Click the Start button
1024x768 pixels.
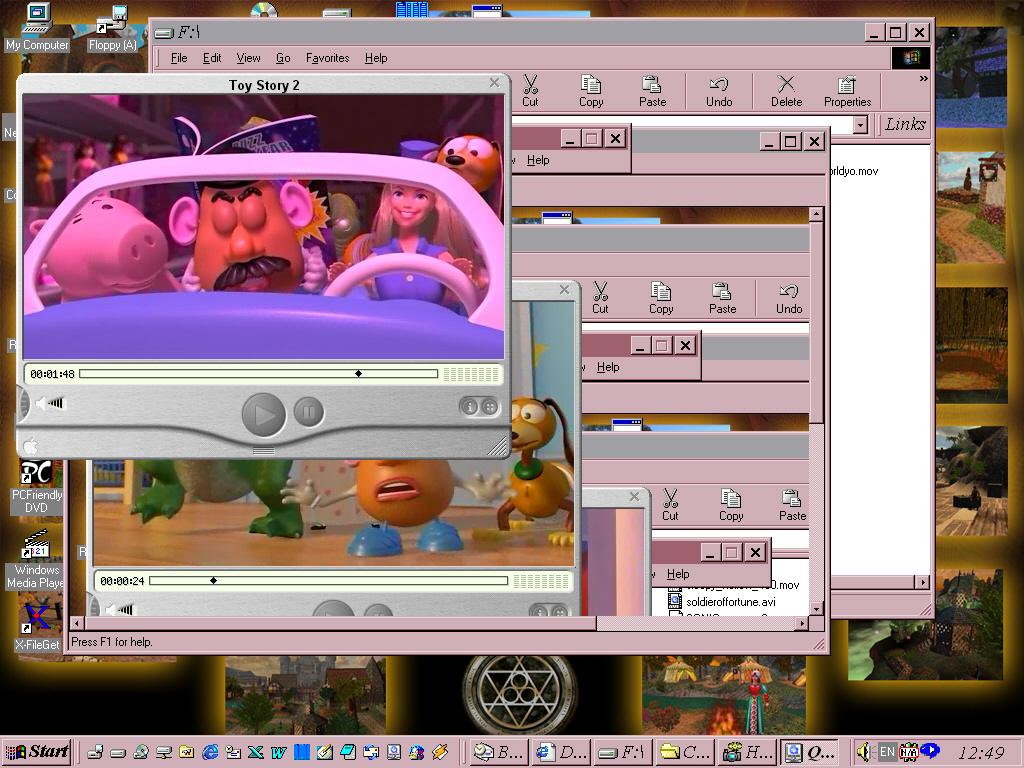tap(37, 752)
